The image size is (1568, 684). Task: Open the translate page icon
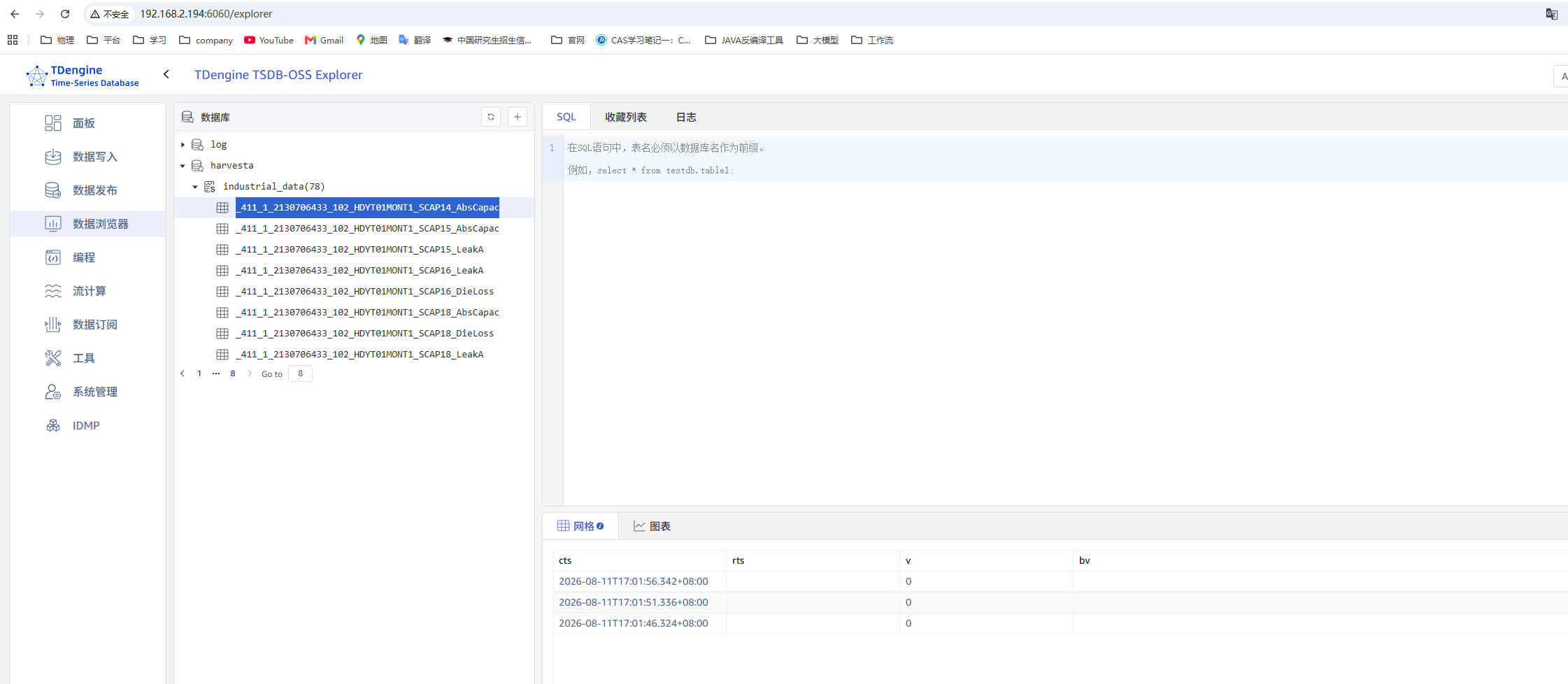click(1551, 14)
